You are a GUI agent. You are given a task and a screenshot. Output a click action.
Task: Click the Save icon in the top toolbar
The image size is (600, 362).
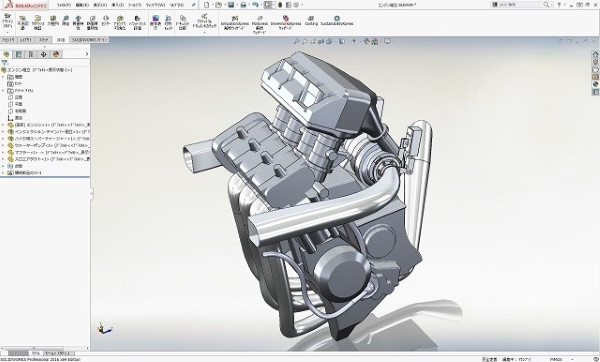[x=231, y=5]
